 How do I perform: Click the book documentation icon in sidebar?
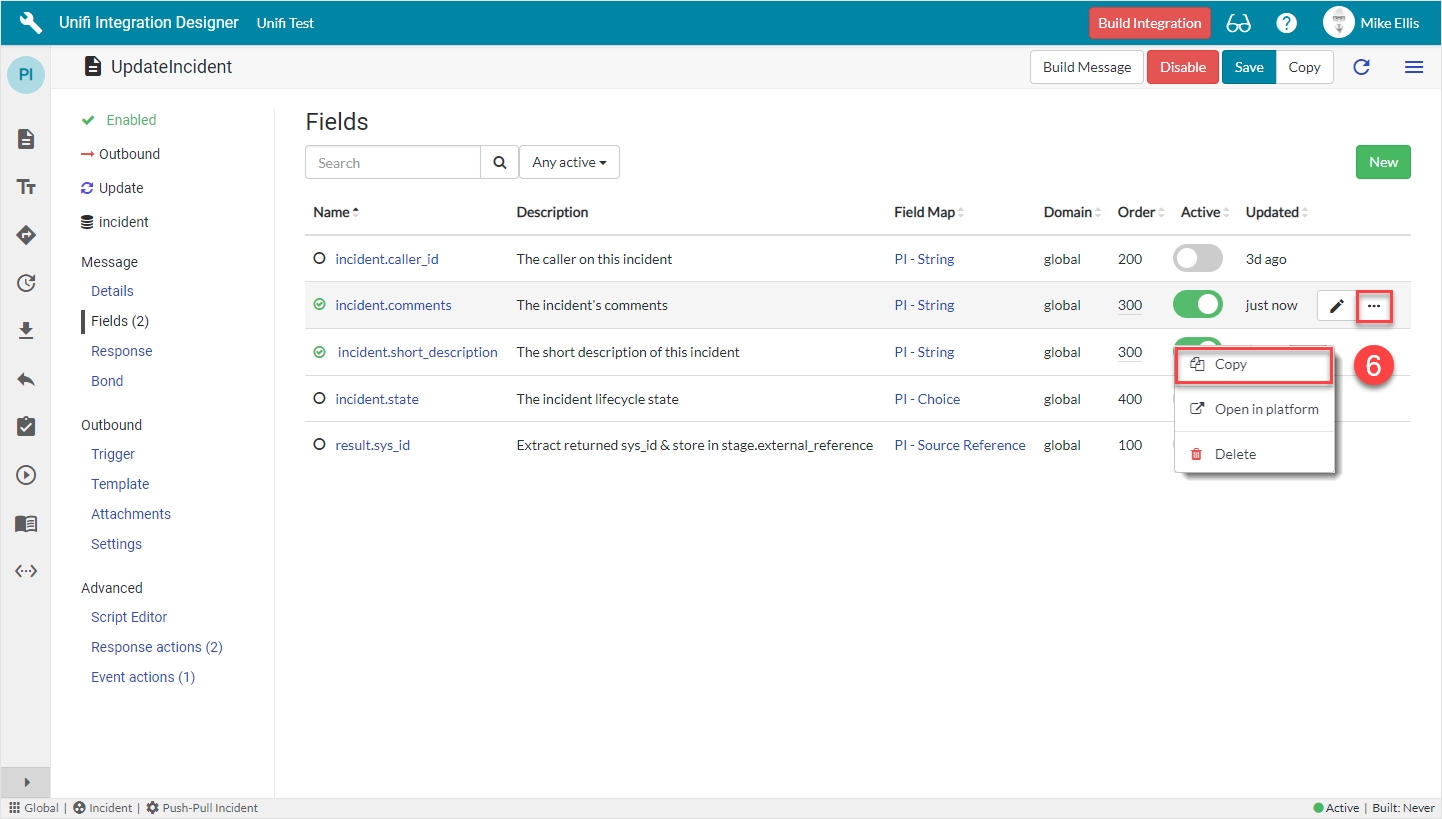coord(26,523)
